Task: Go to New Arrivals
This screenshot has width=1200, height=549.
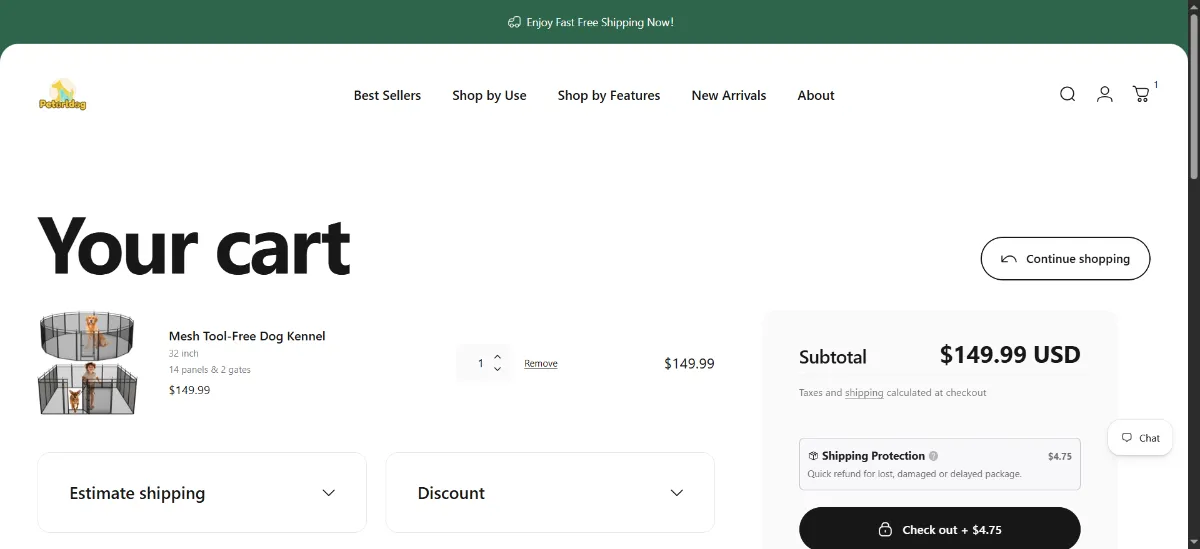Action: tap(729, 96)
